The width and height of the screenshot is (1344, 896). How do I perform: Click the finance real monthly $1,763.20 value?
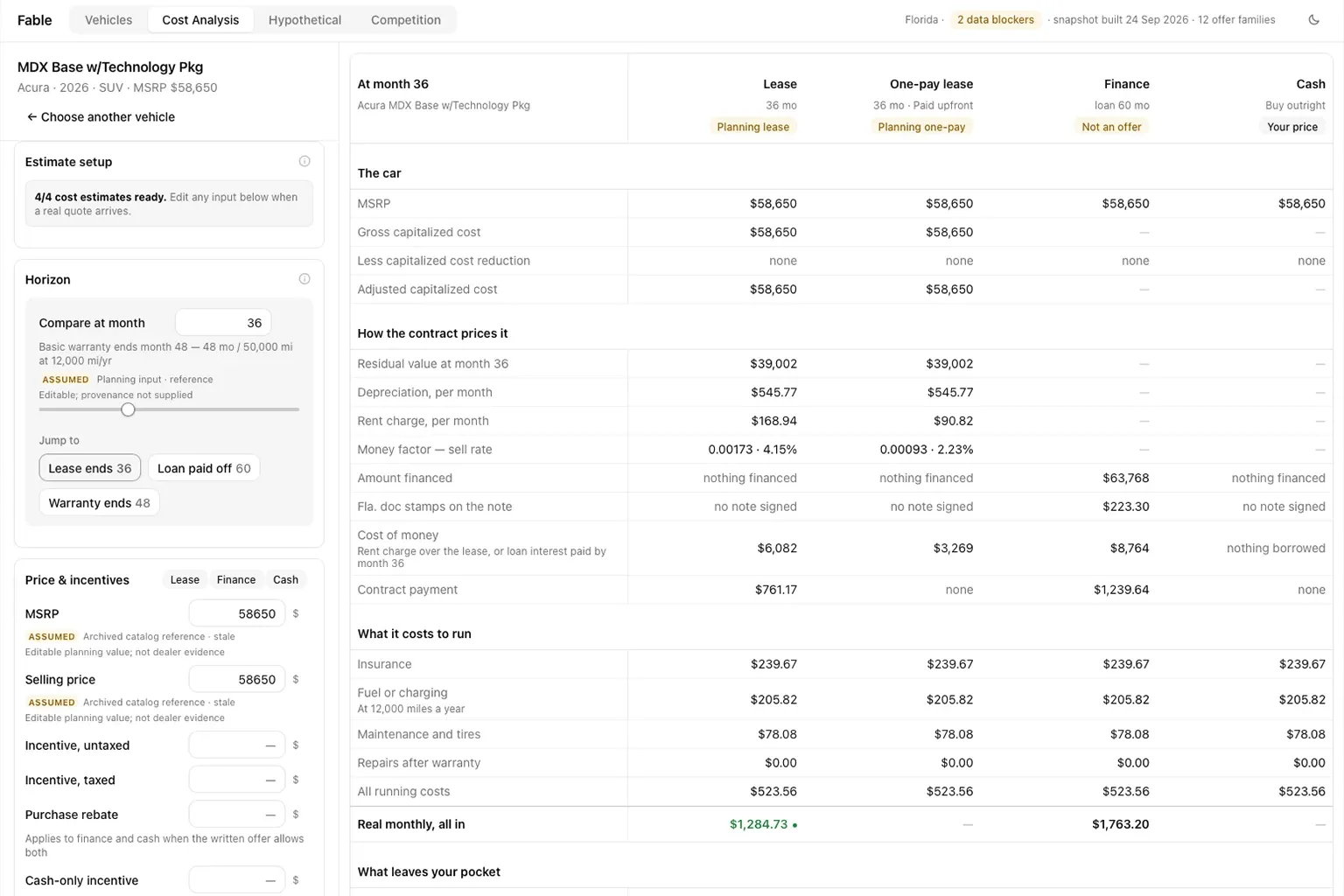(x=1120, y=824)
